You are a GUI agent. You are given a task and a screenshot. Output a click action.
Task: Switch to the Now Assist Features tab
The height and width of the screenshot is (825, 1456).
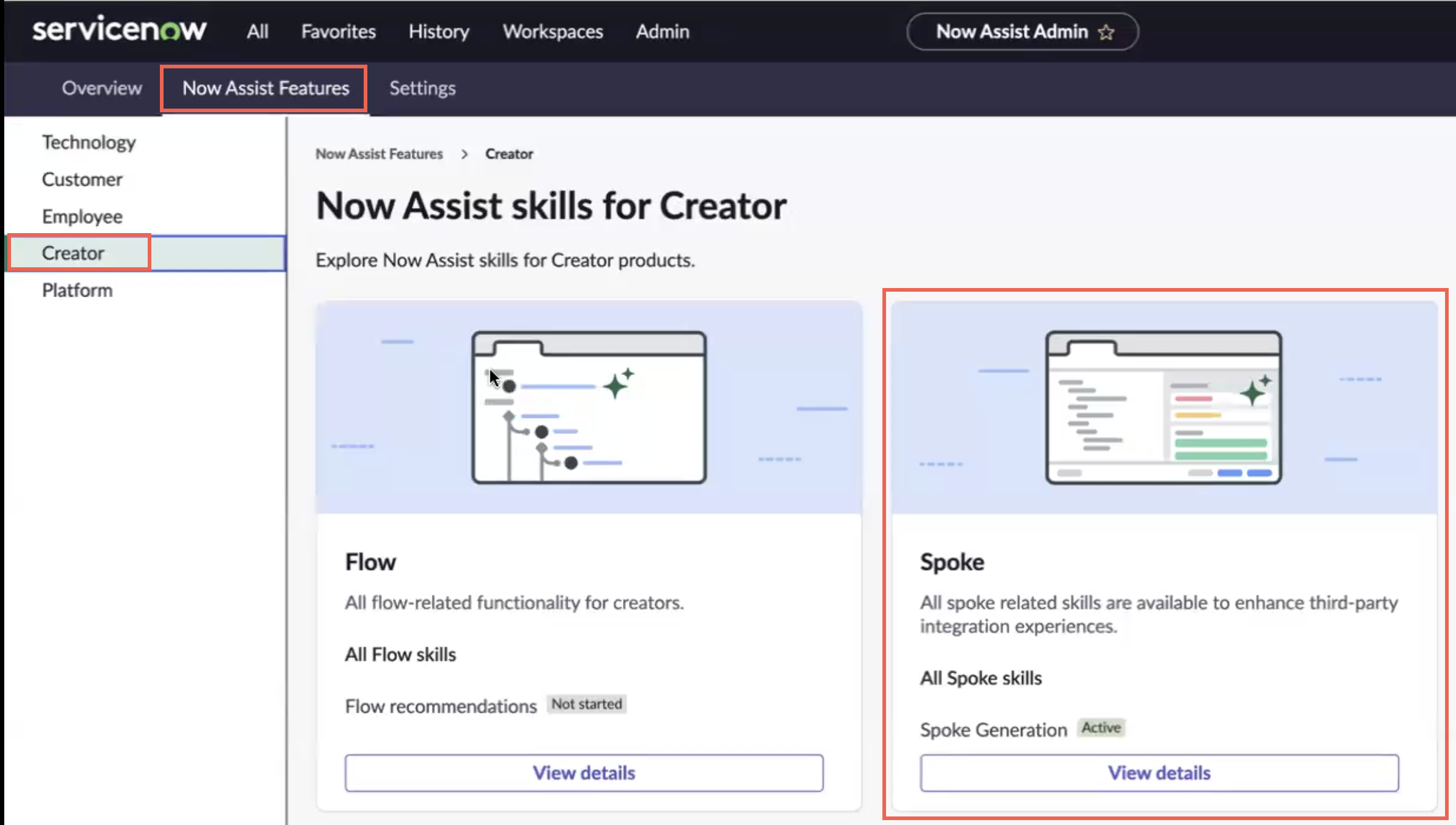coord(265,88)
